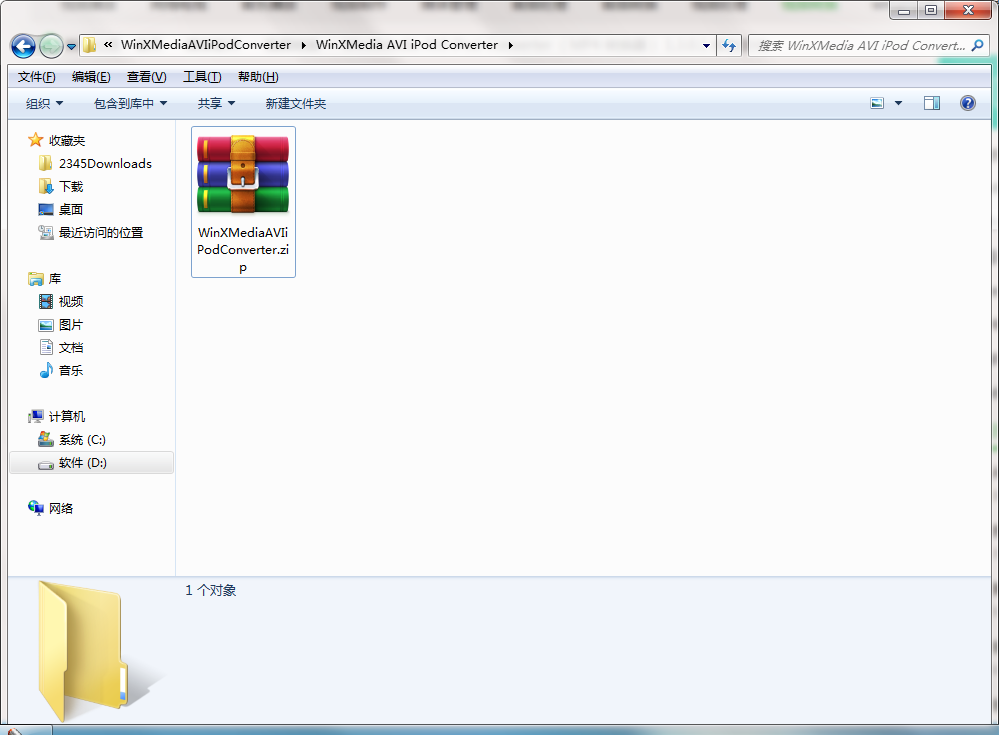The width and height of the screenshot is (999, 735).
Task: Click the 系统 (C:) drive icon
Action: [46, 439]
